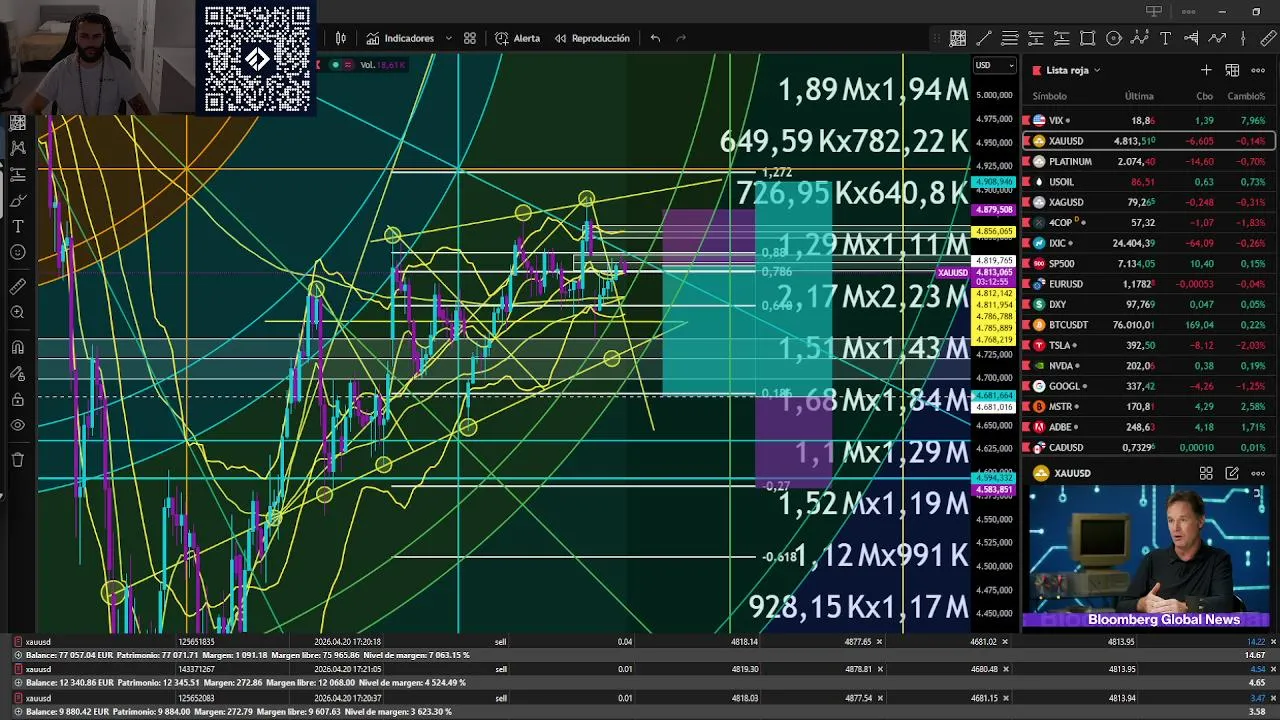Select USOIL in the watchlist
1280x720 pixels.
pos(1148,182)
